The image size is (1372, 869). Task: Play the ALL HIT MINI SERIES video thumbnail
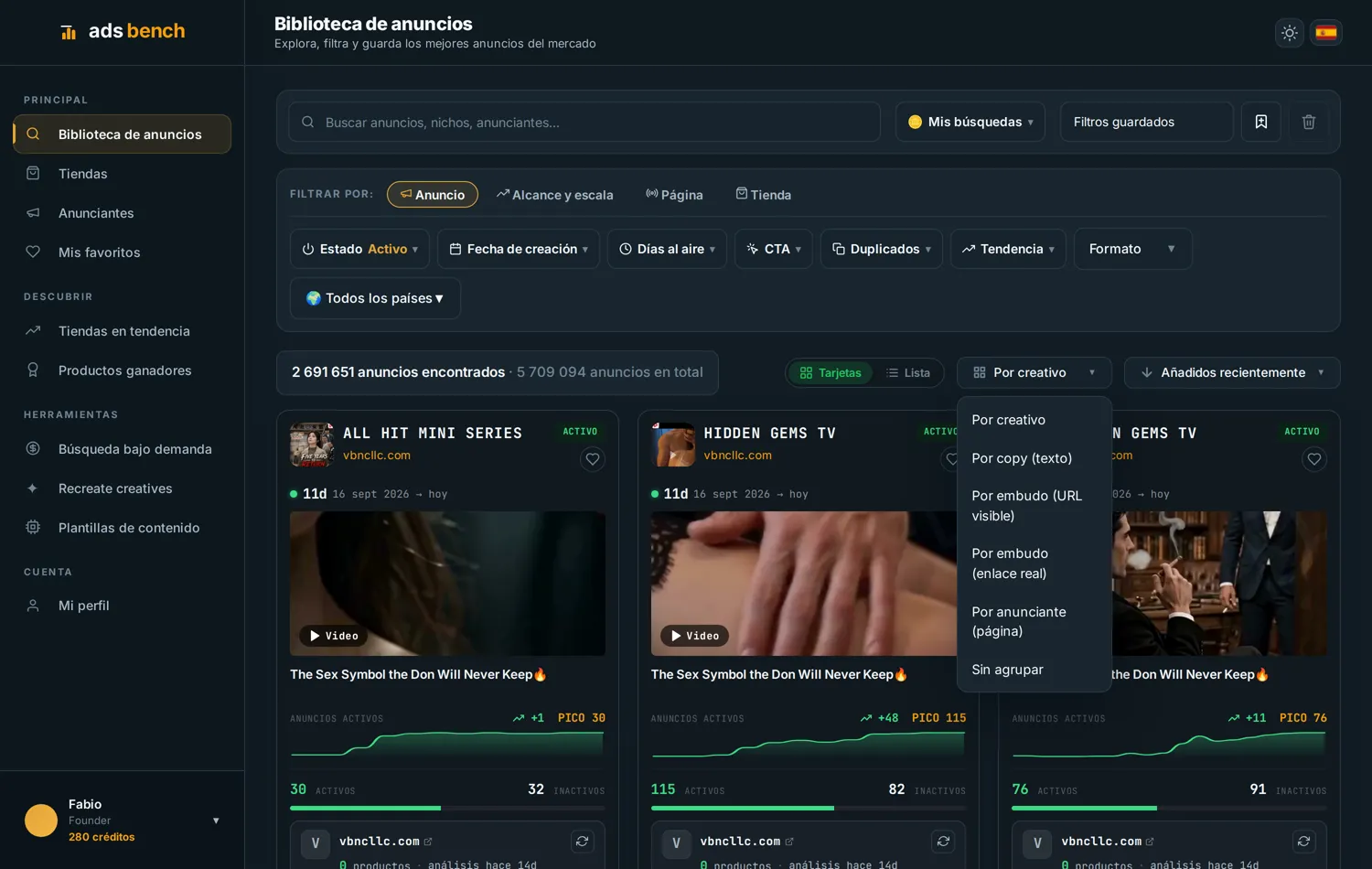point(447,584)
